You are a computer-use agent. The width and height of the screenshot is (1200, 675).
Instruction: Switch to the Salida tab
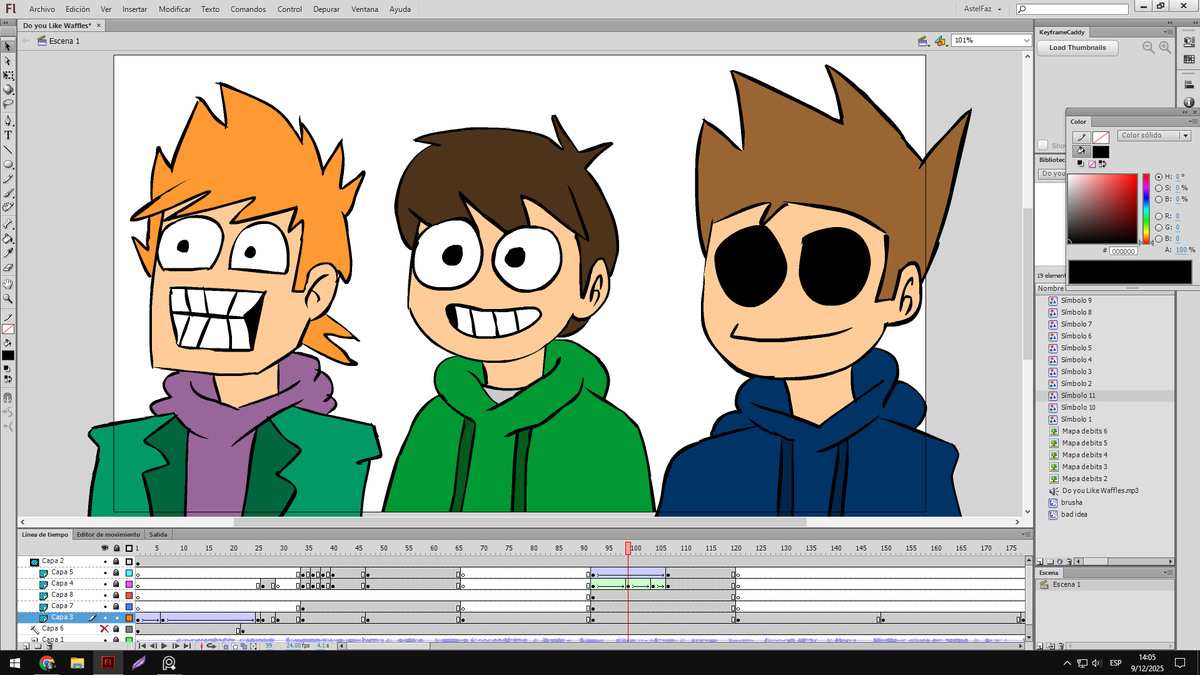tap(159, 534)
